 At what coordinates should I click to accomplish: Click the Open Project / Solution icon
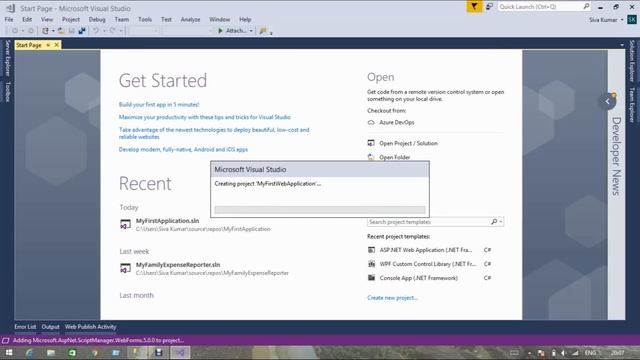(371, 143)
